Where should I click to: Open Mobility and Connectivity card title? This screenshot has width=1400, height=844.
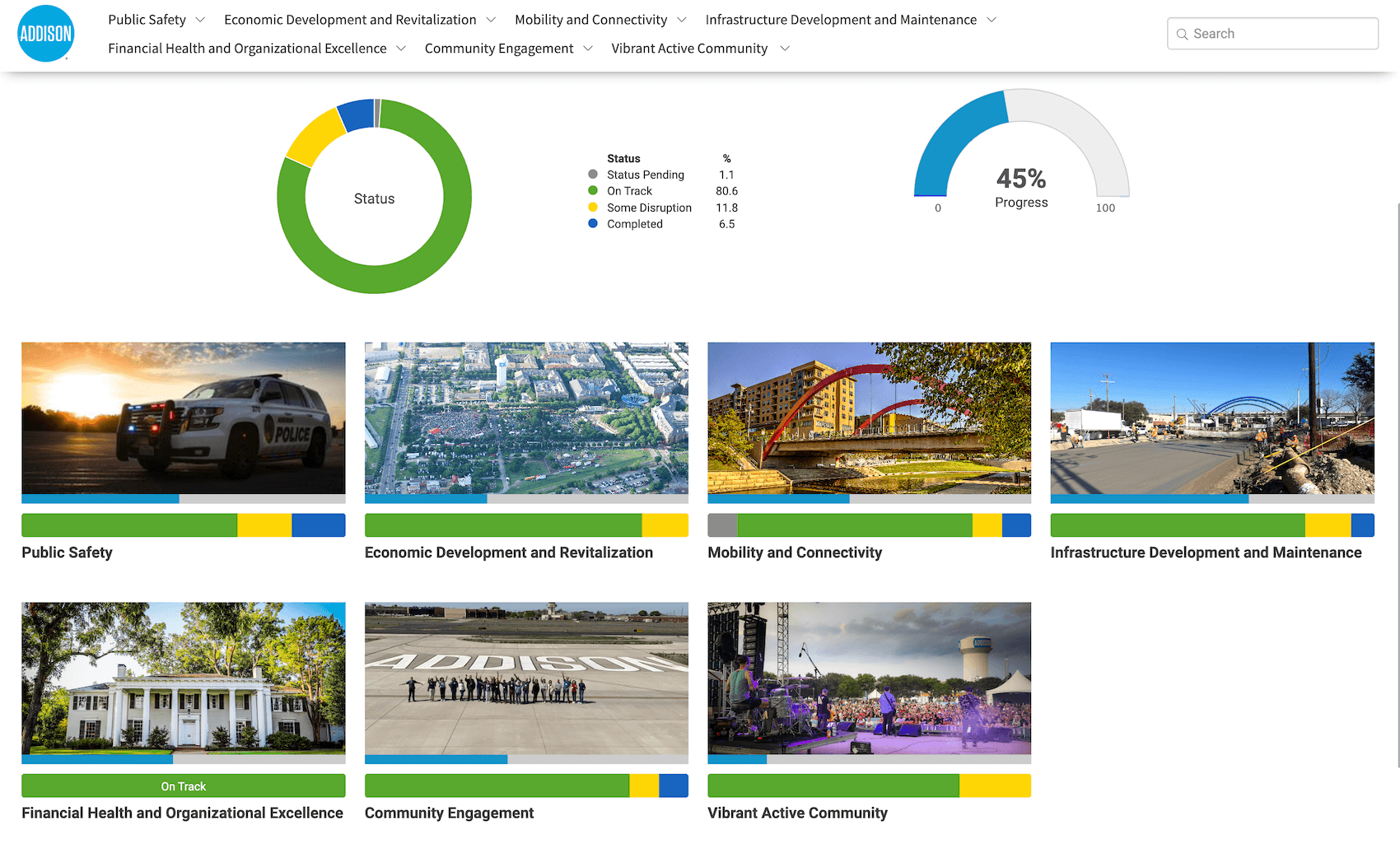(795, 553)
